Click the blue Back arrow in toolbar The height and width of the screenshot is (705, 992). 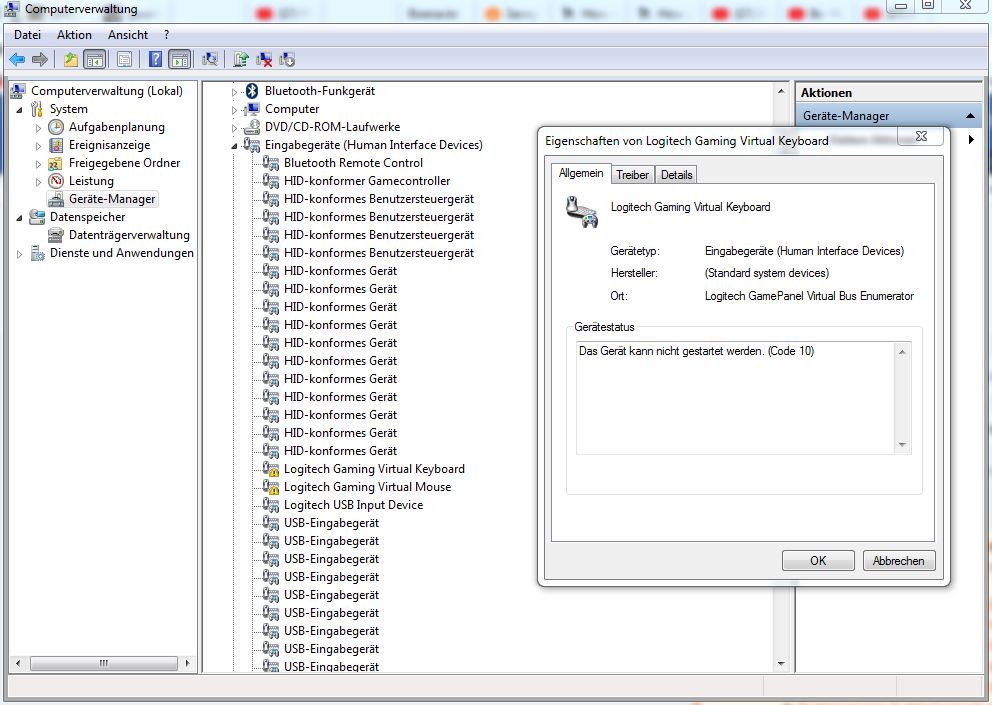pos(17,59)
